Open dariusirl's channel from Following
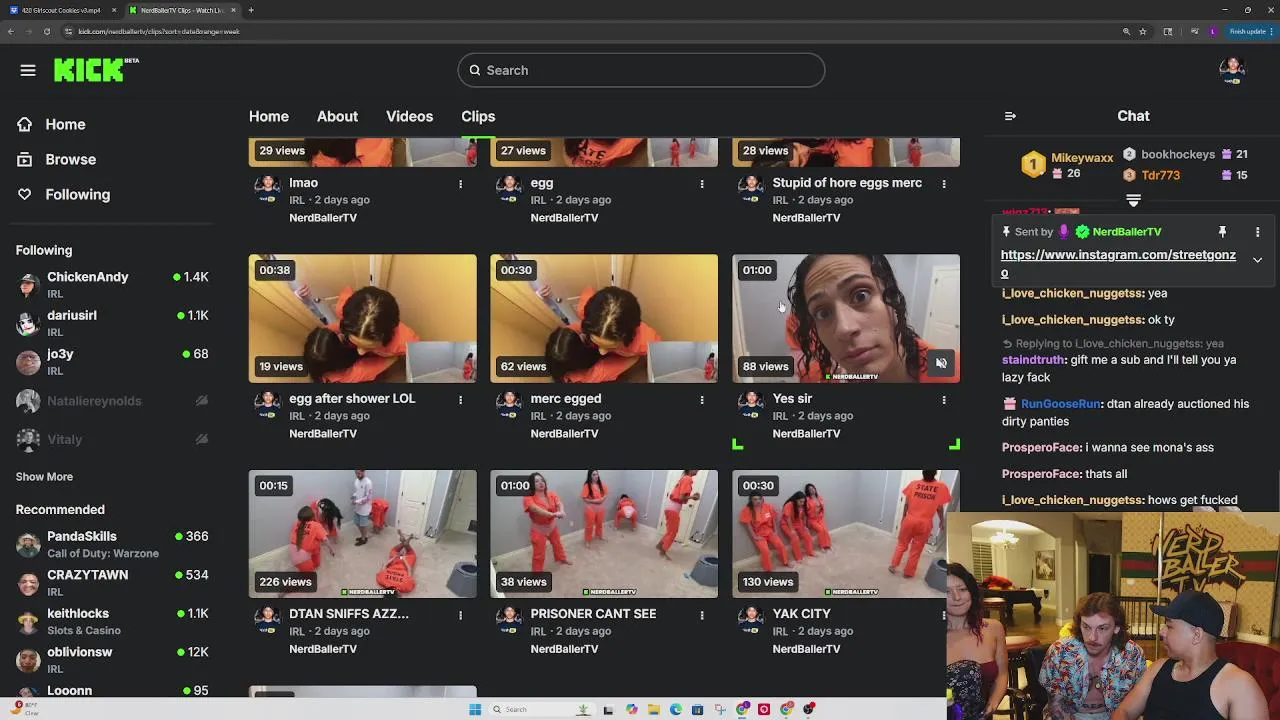Viewport: 1280px width, 720px height. (113, 323)
